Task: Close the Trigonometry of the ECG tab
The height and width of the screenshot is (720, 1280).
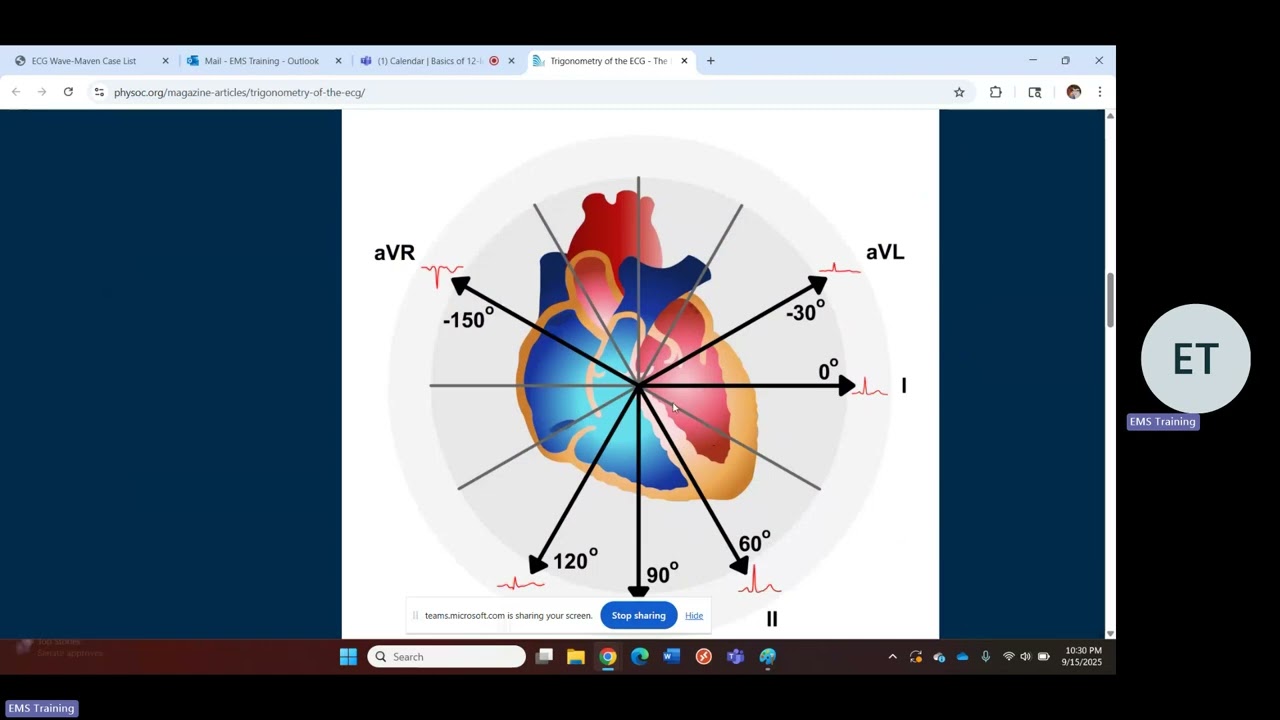Action: pyautogui.click(x=684, y=61)
